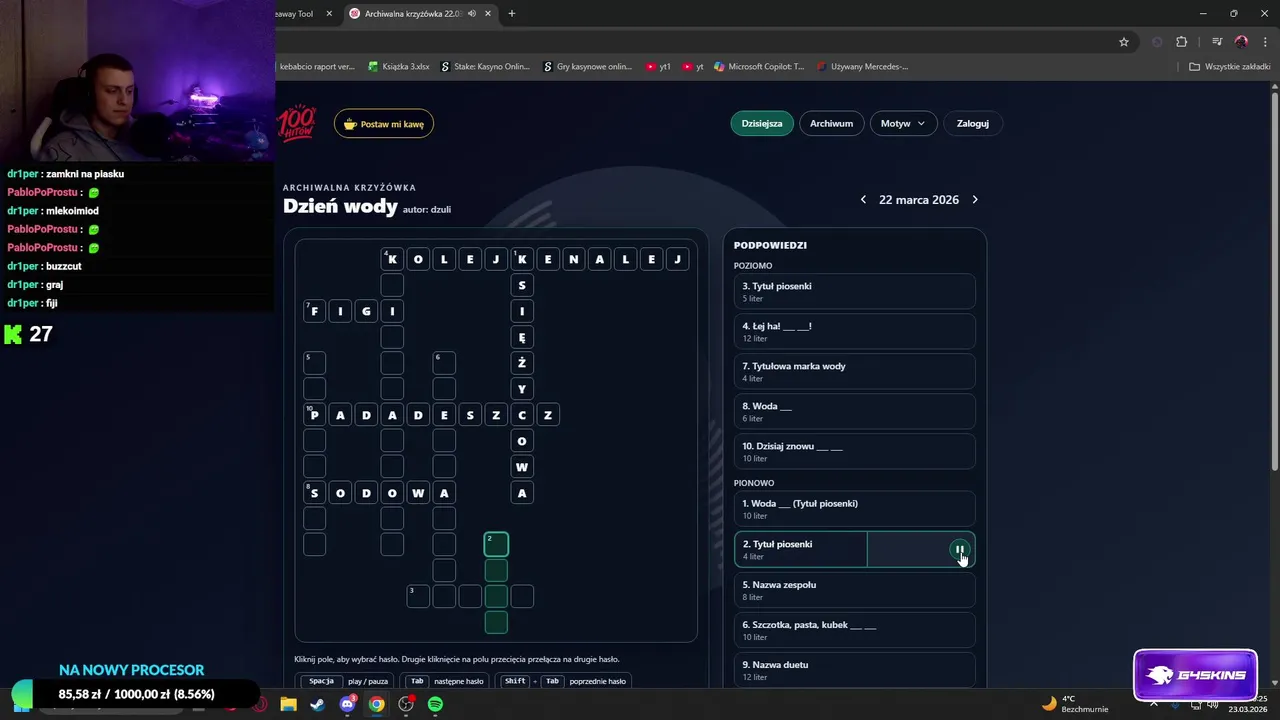Open Discord from the taskbar
This screenshot has width=1280, height=720.
(347, 704)
